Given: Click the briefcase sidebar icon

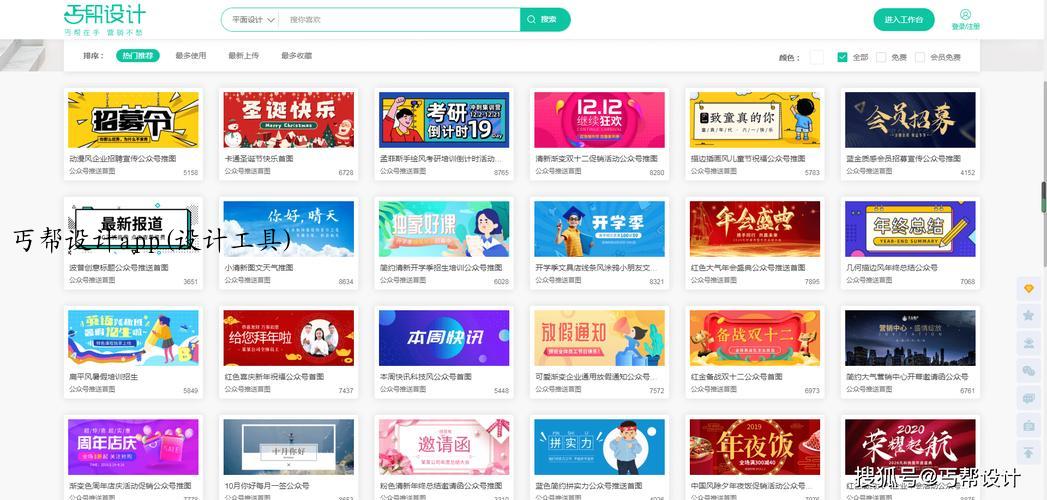Looking at the screenshot, I should point(1028,425).
